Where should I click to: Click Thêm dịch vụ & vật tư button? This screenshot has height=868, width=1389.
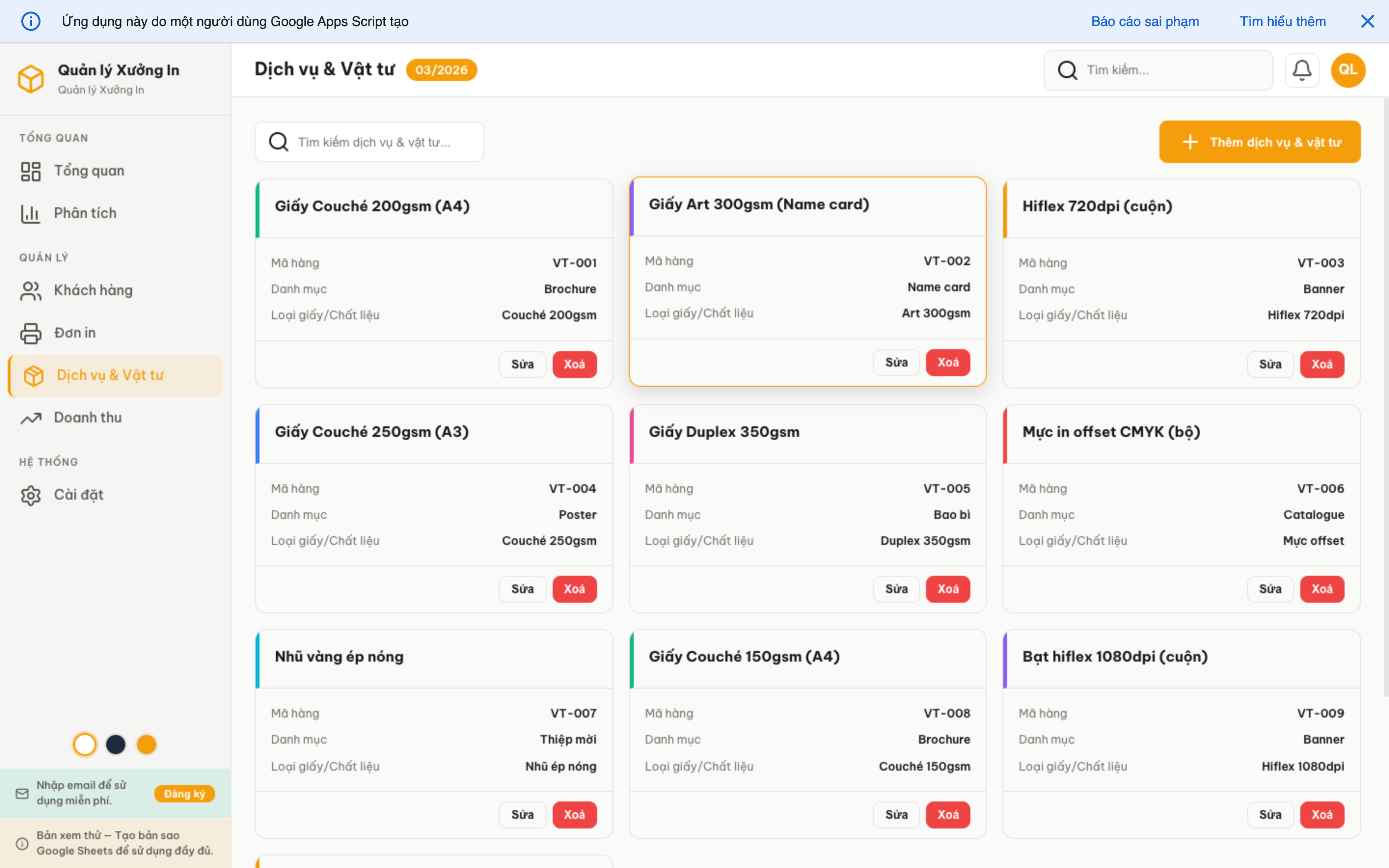[x=1259, y=142]
